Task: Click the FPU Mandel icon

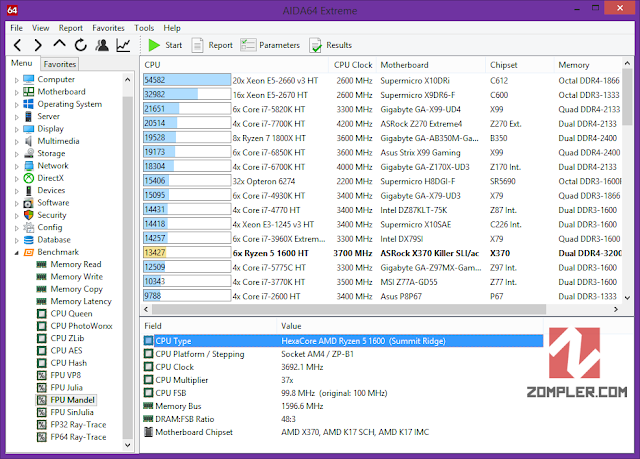Action: 42,400
